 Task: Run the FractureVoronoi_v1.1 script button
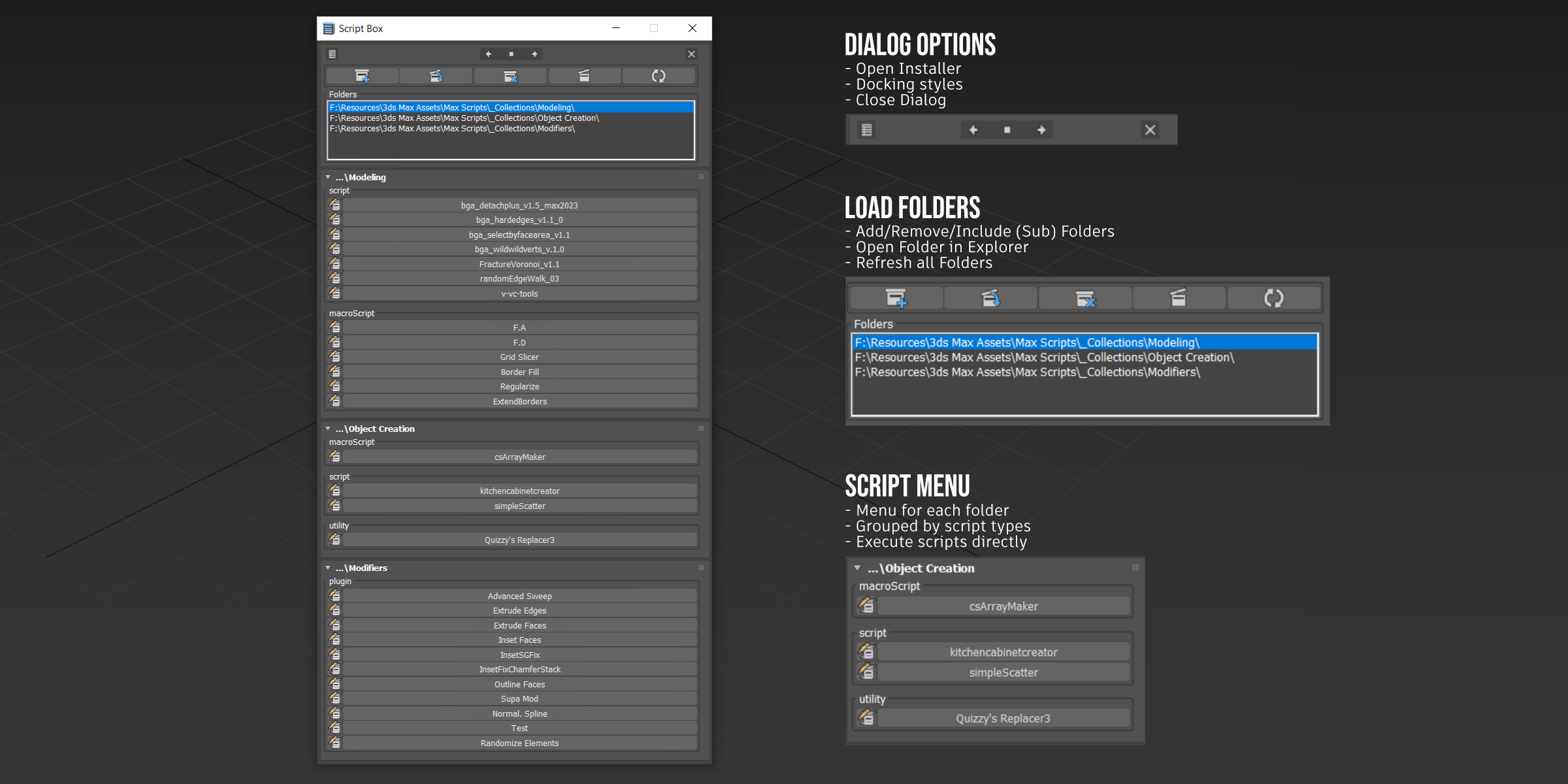click(519, 264)
